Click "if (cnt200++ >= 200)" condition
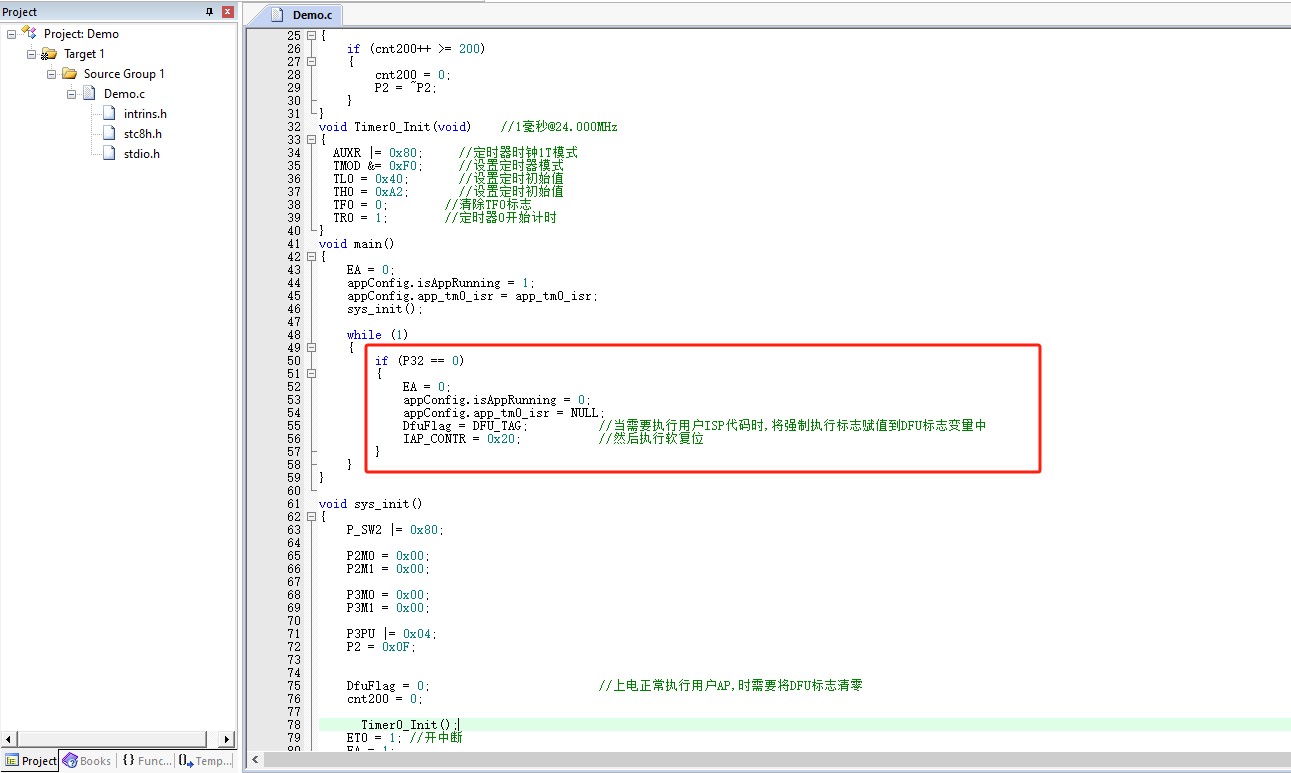Screen dimensions: 1291x773 pyautogui.click(x=416, y=48)
